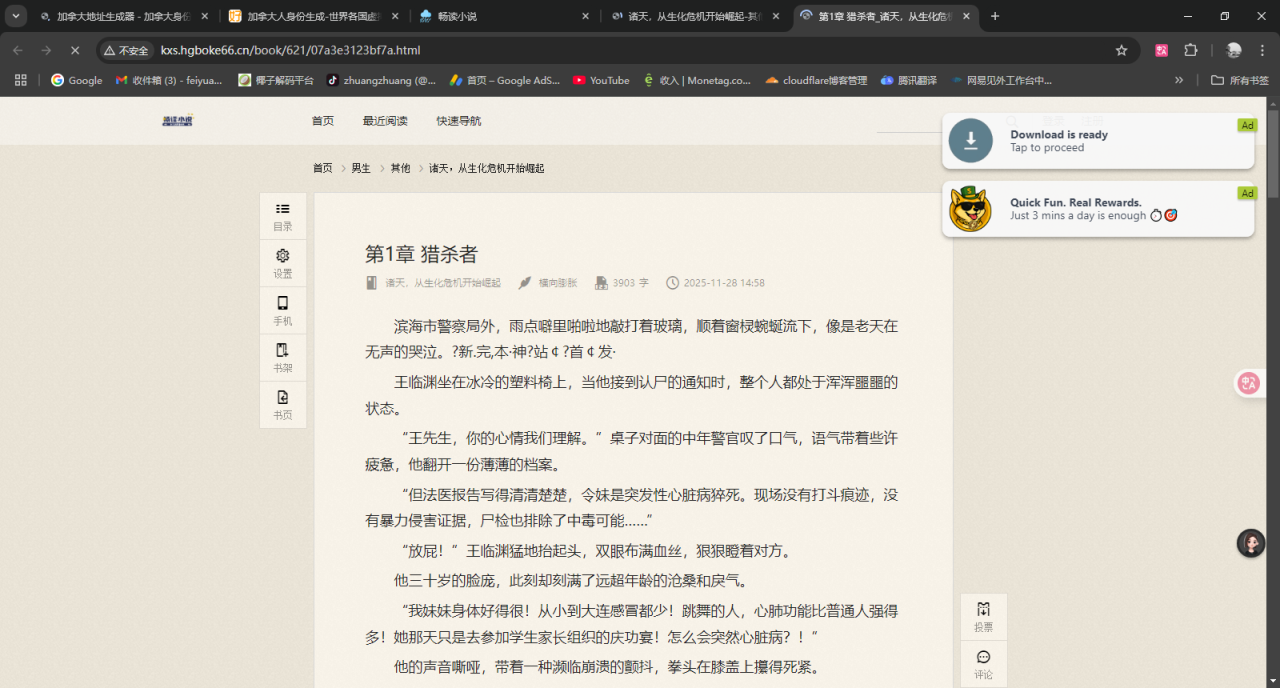
Task: Open the 所有书签 bookmarks folder
Action: 1240,81
